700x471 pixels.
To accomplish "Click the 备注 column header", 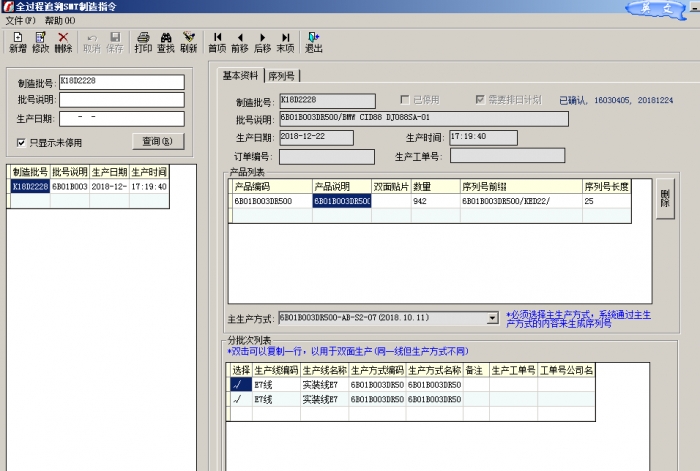I will pyautogui.click(x=476, y=370).
